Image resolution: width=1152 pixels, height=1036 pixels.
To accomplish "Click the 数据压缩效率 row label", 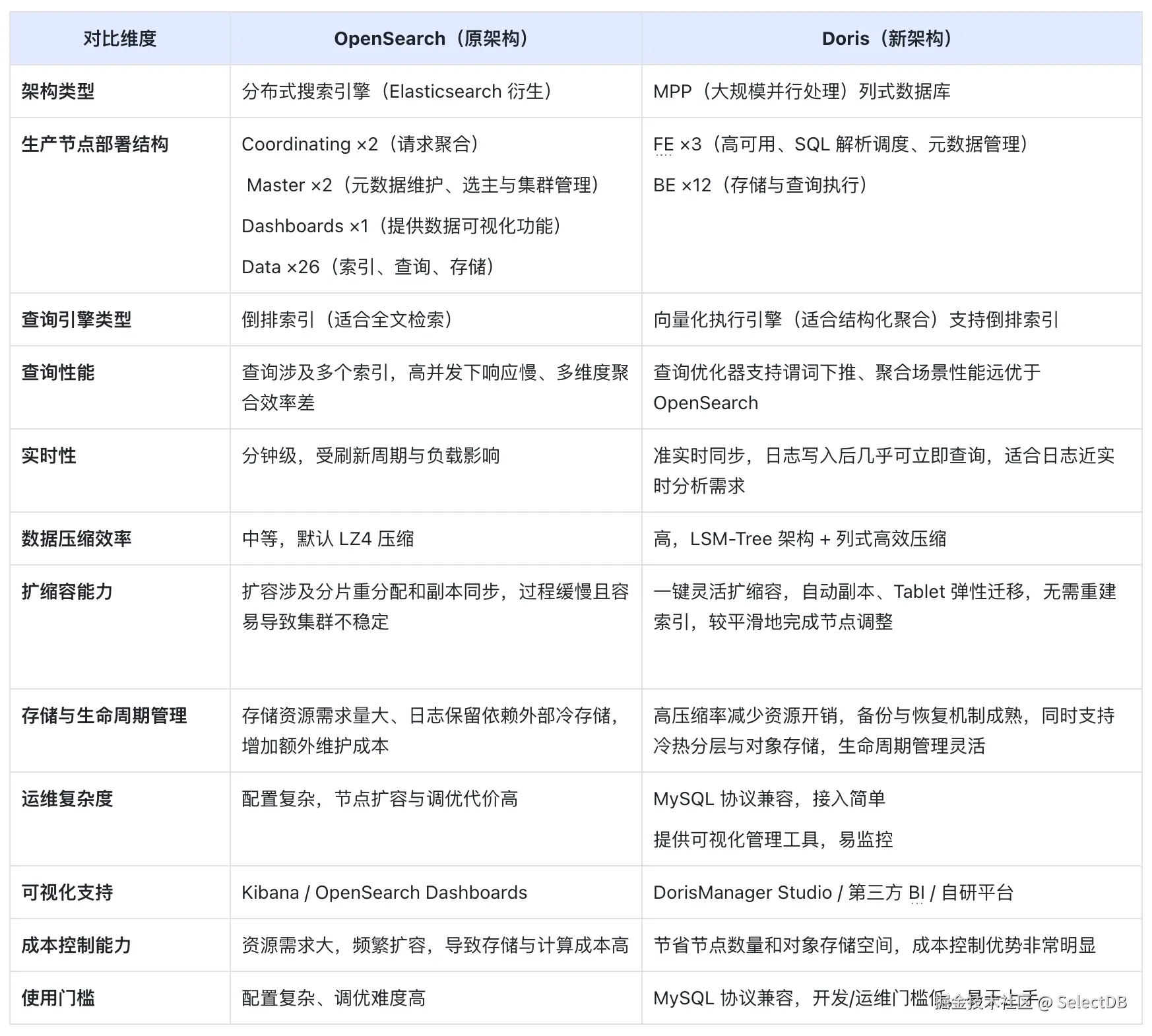I will [76, 538].
